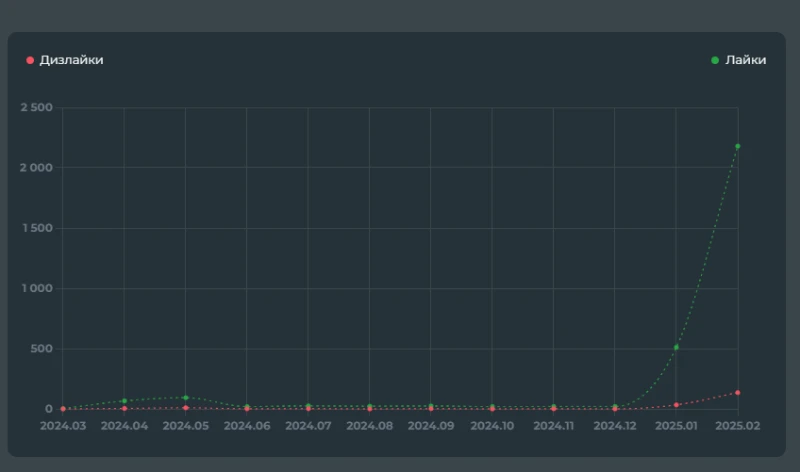Click the 2 000 y-axis value
The width and height of the screenshot is (800, 472).
[x=36, y=167]
